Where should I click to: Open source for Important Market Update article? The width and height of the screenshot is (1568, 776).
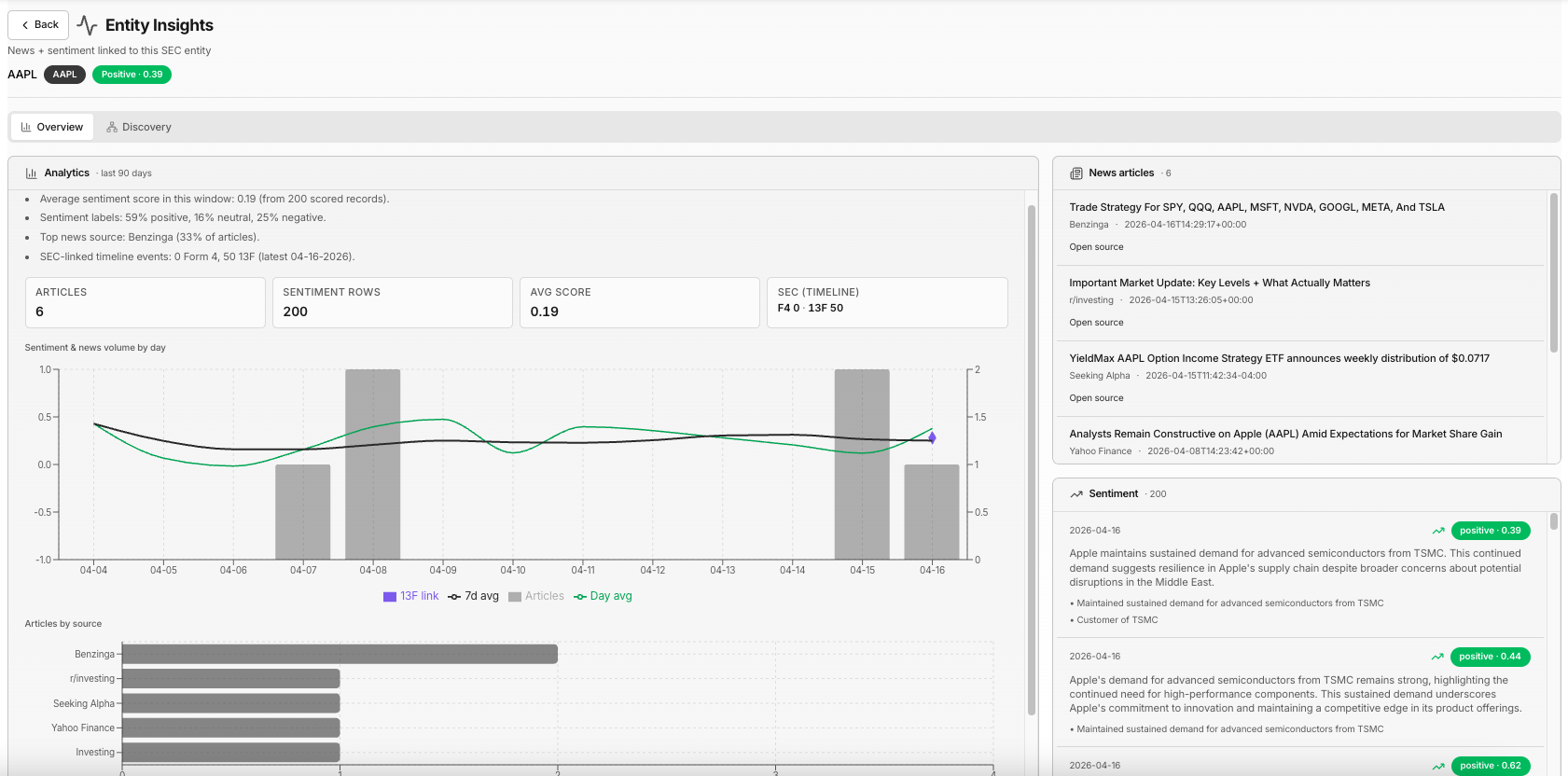tap(1096, 323)
